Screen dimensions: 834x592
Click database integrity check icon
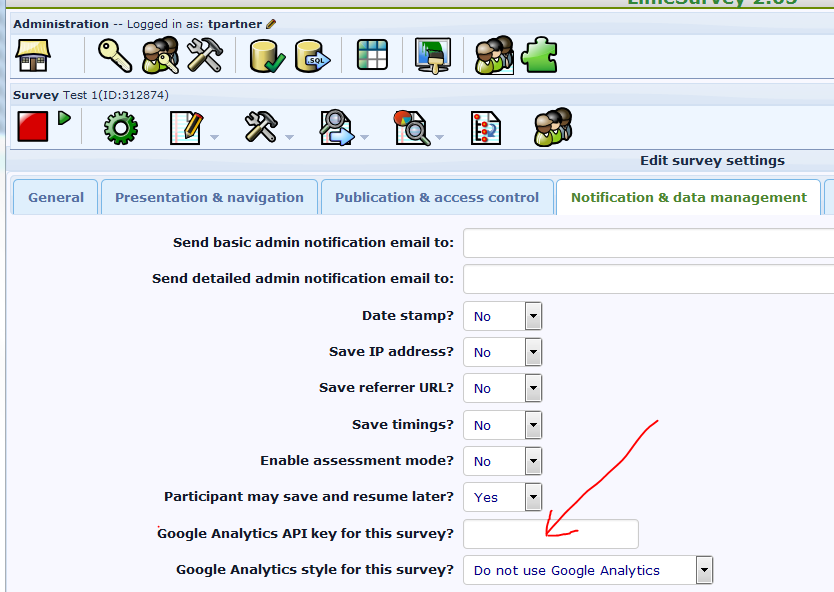[x=267, y=56]
